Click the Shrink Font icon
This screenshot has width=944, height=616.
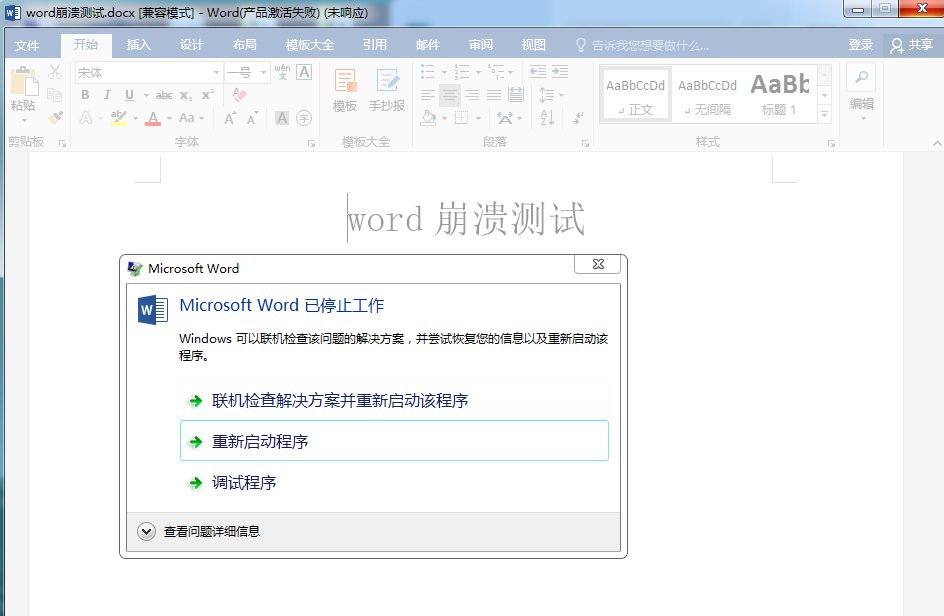pos(252,118)
